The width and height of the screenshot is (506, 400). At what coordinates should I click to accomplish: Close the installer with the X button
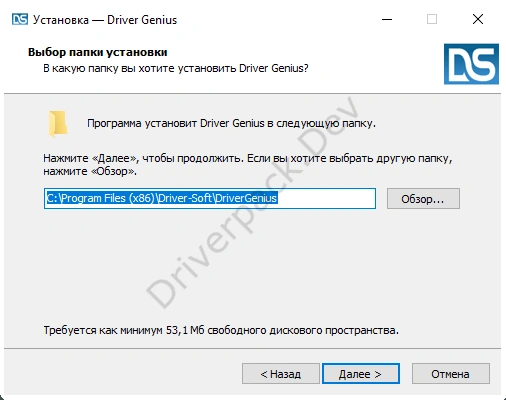tap(478, 19)
